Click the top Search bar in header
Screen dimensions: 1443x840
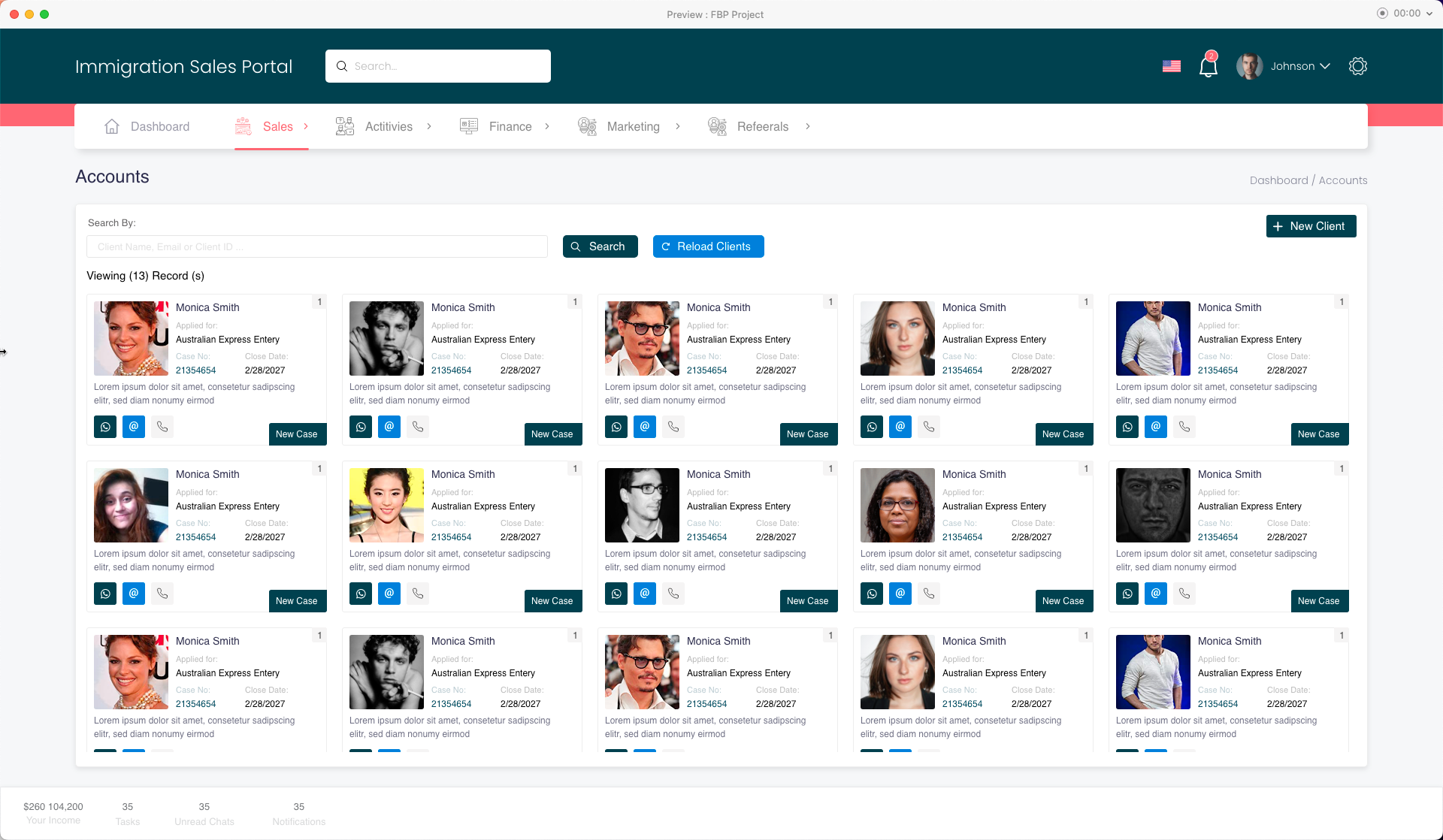(x=438, y=66)
